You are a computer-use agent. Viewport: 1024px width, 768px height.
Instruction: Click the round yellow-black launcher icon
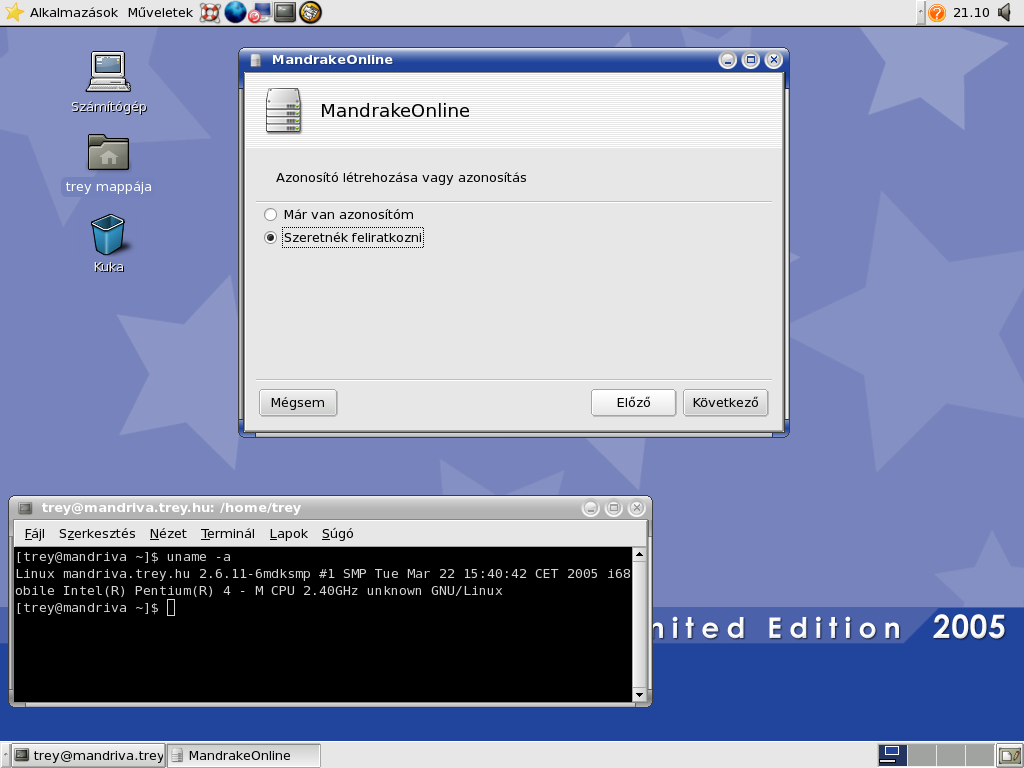point(311,12)
